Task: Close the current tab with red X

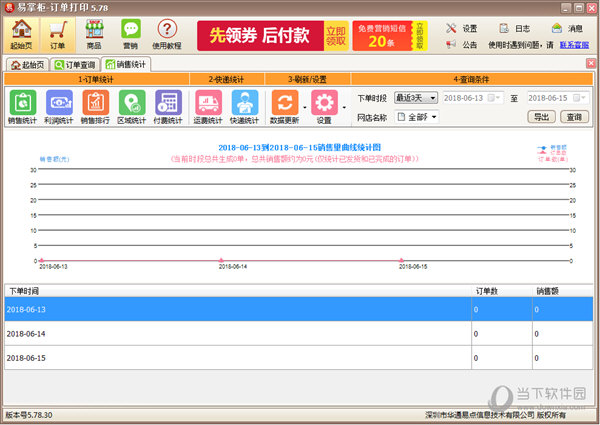Action: pyautogui.click(x=591, y=63)
